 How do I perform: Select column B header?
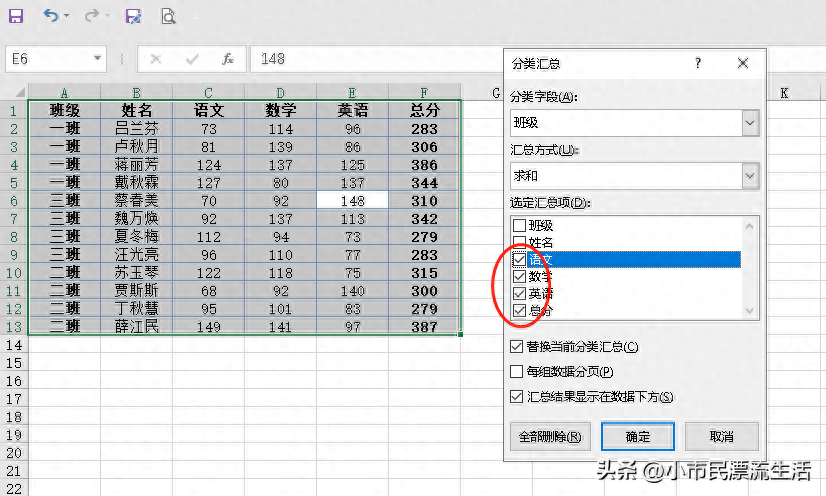point(136,93)
